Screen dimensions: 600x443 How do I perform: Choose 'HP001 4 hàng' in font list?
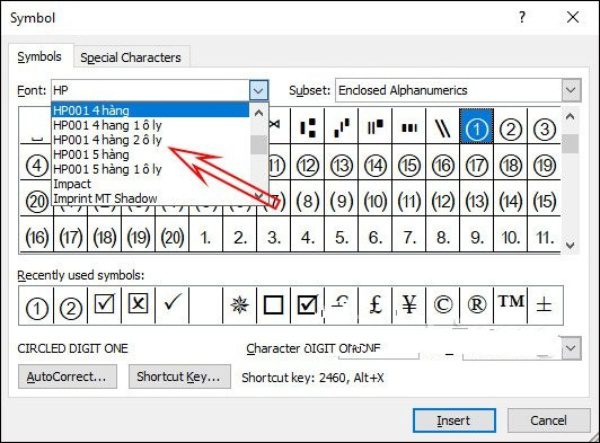tap(150, 110)
